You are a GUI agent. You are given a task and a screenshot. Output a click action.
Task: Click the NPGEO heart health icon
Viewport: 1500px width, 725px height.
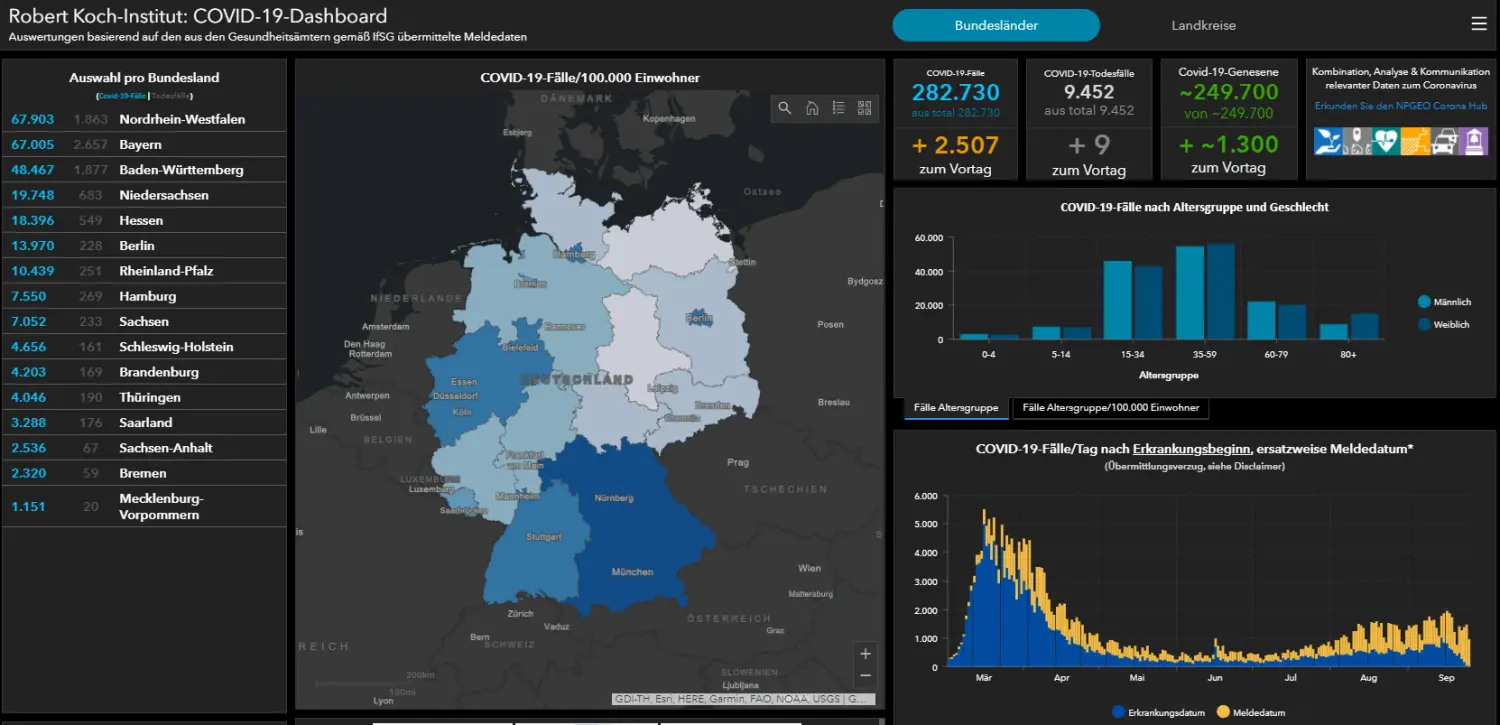[x=1385, y=141]
